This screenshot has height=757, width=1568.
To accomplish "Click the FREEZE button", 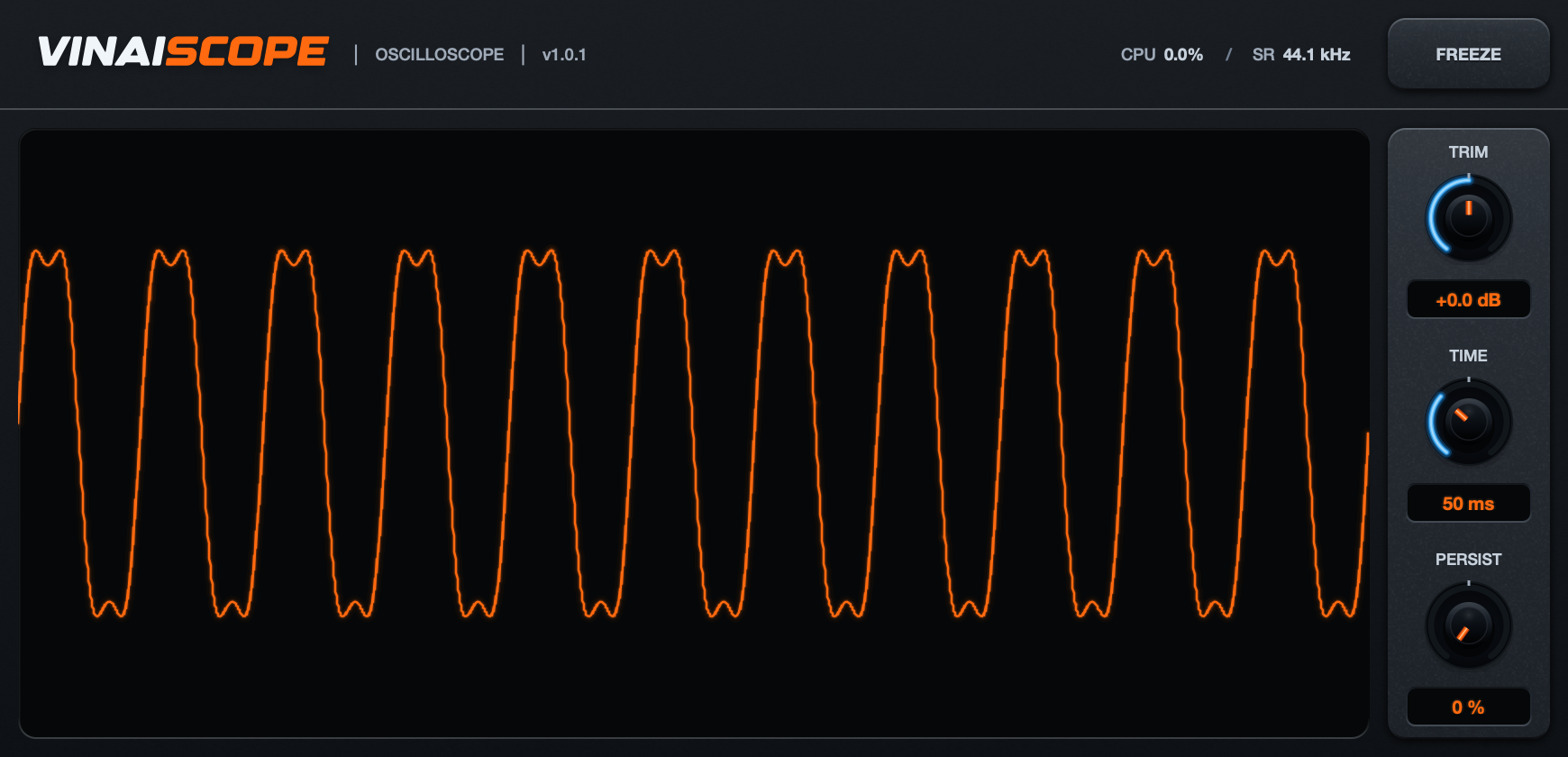I will click(1468, 54).
